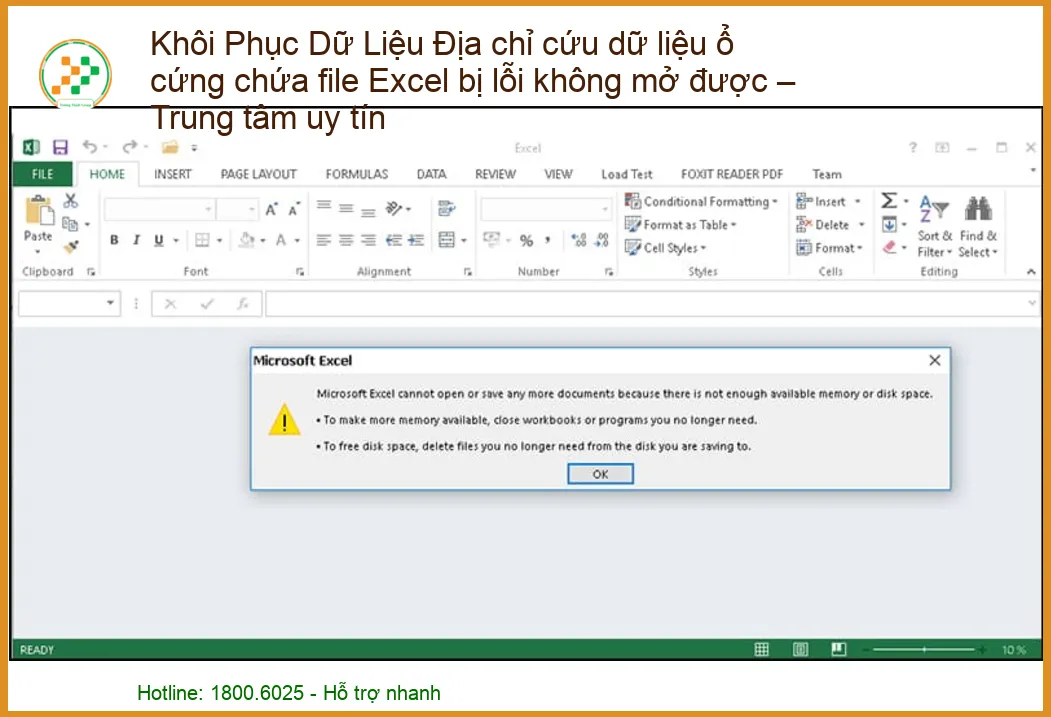Screen dimensions: 1051x717
Task: Open the Sort & Filter menu
Action: (x=934, y=225)
